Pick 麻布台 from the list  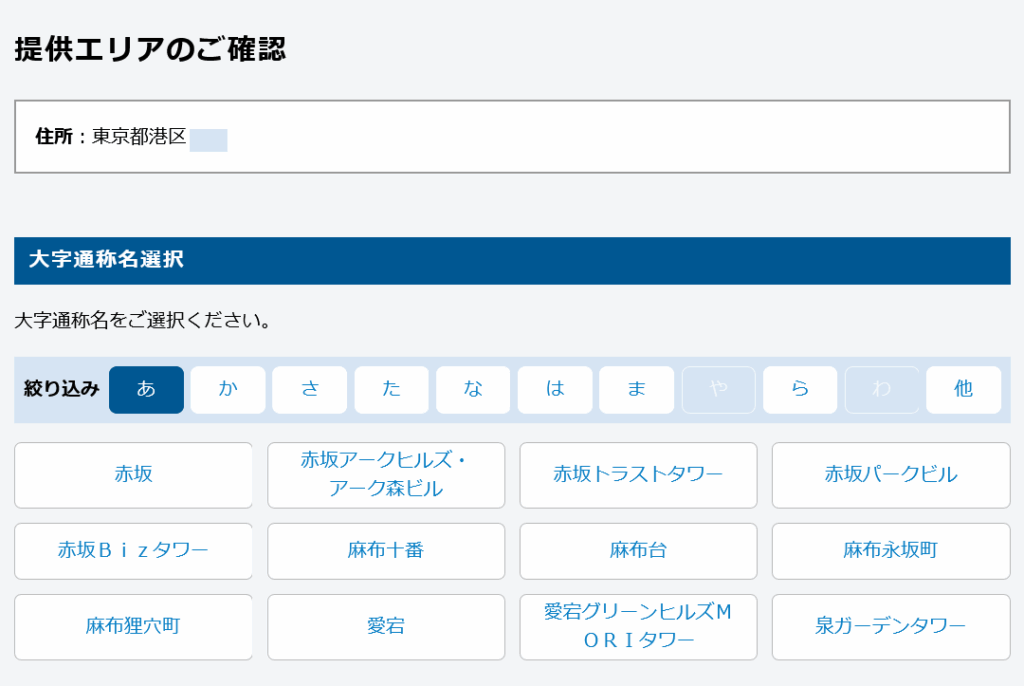[x=638, y=551]
